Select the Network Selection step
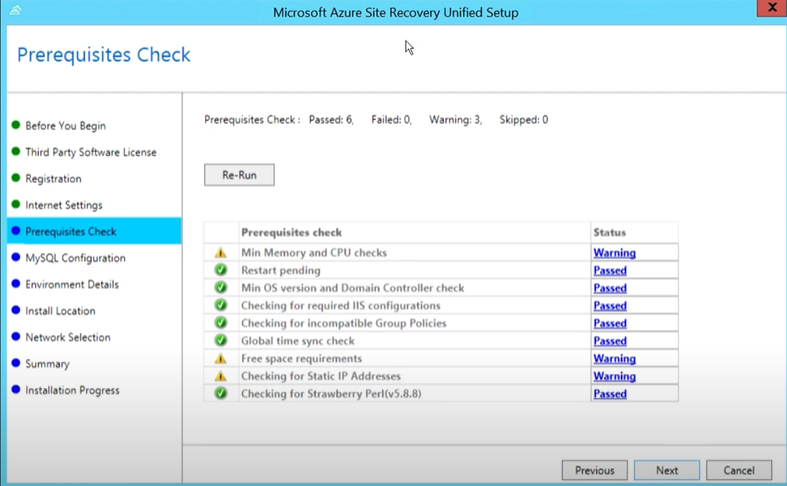 (68, 337)
